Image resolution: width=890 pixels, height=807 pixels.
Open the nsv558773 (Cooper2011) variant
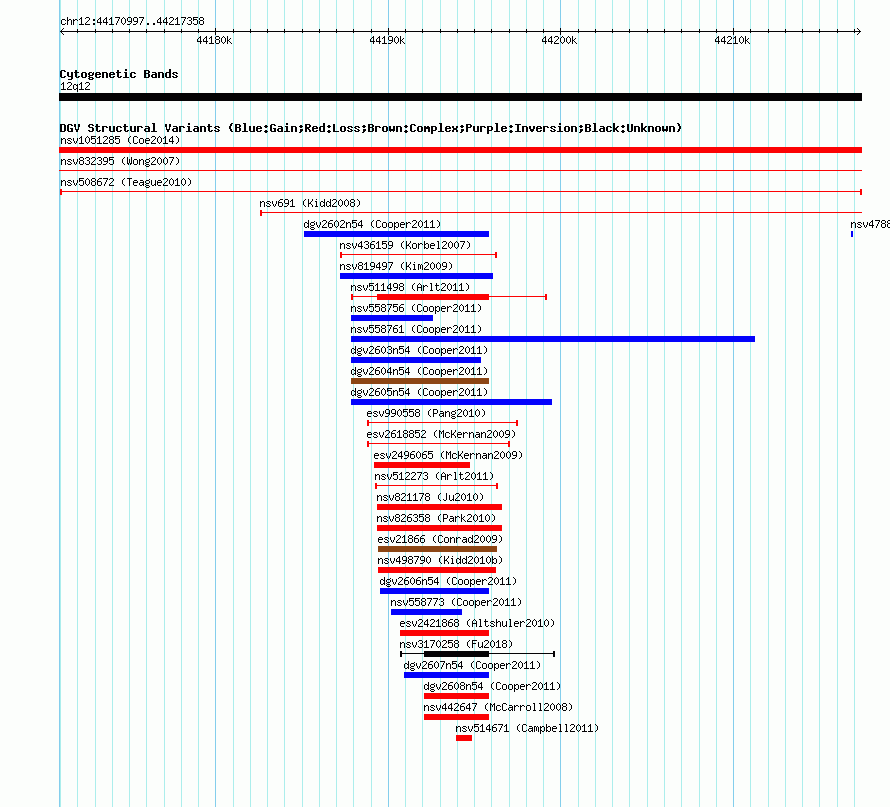[456, 602]
